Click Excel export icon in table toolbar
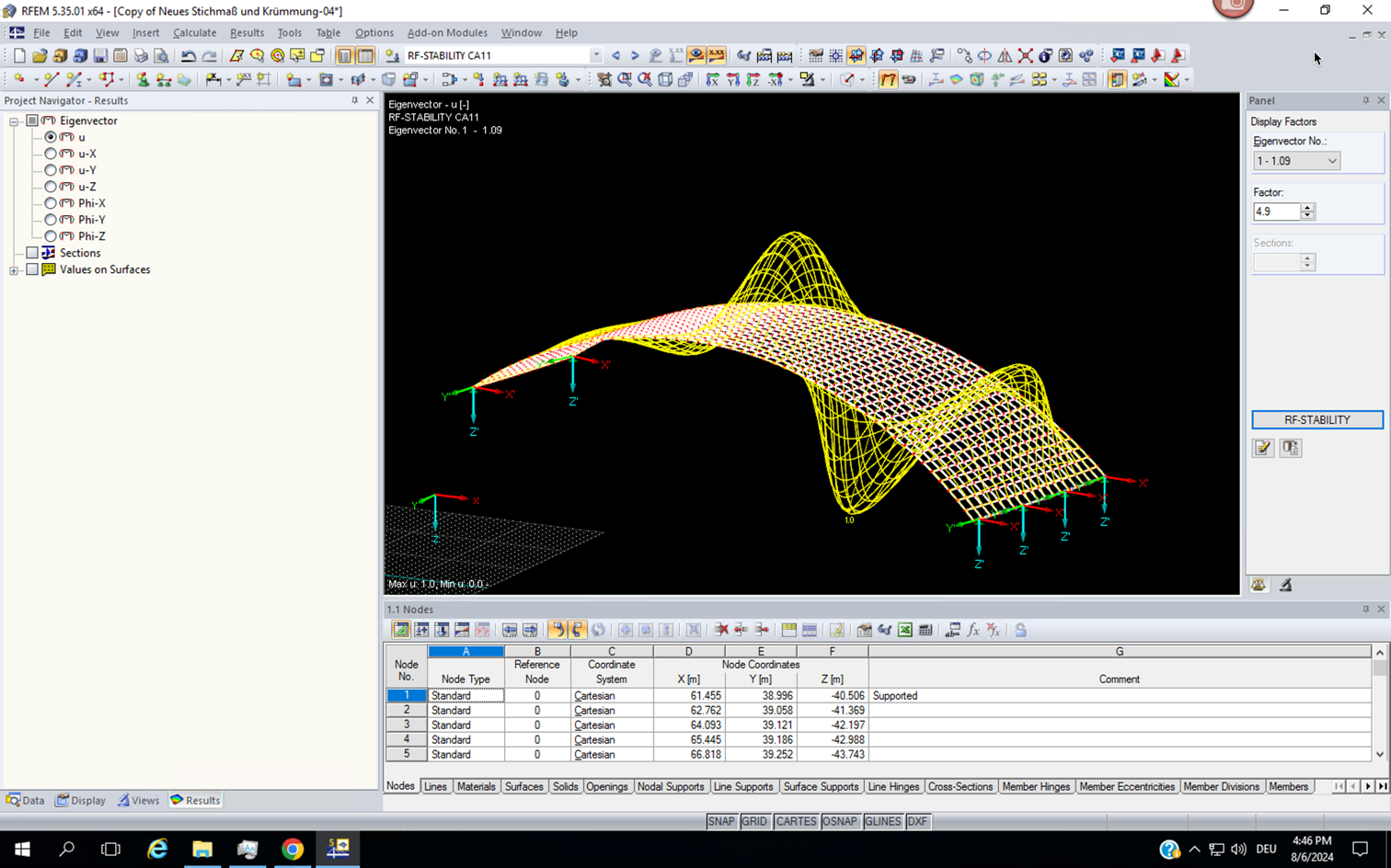Viewport: 1391px width, 868px height. coord(905,630)
